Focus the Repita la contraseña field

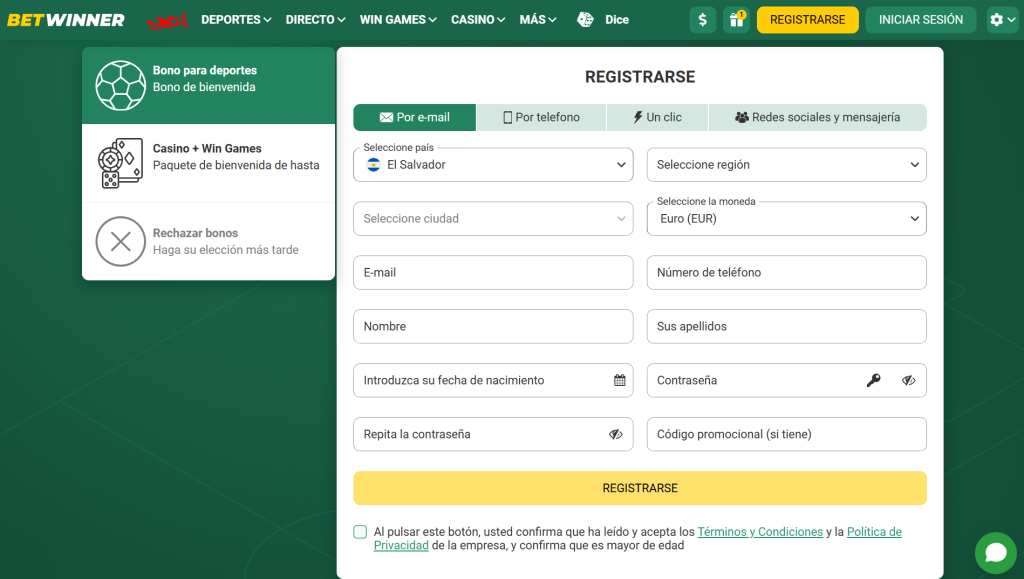493,434
